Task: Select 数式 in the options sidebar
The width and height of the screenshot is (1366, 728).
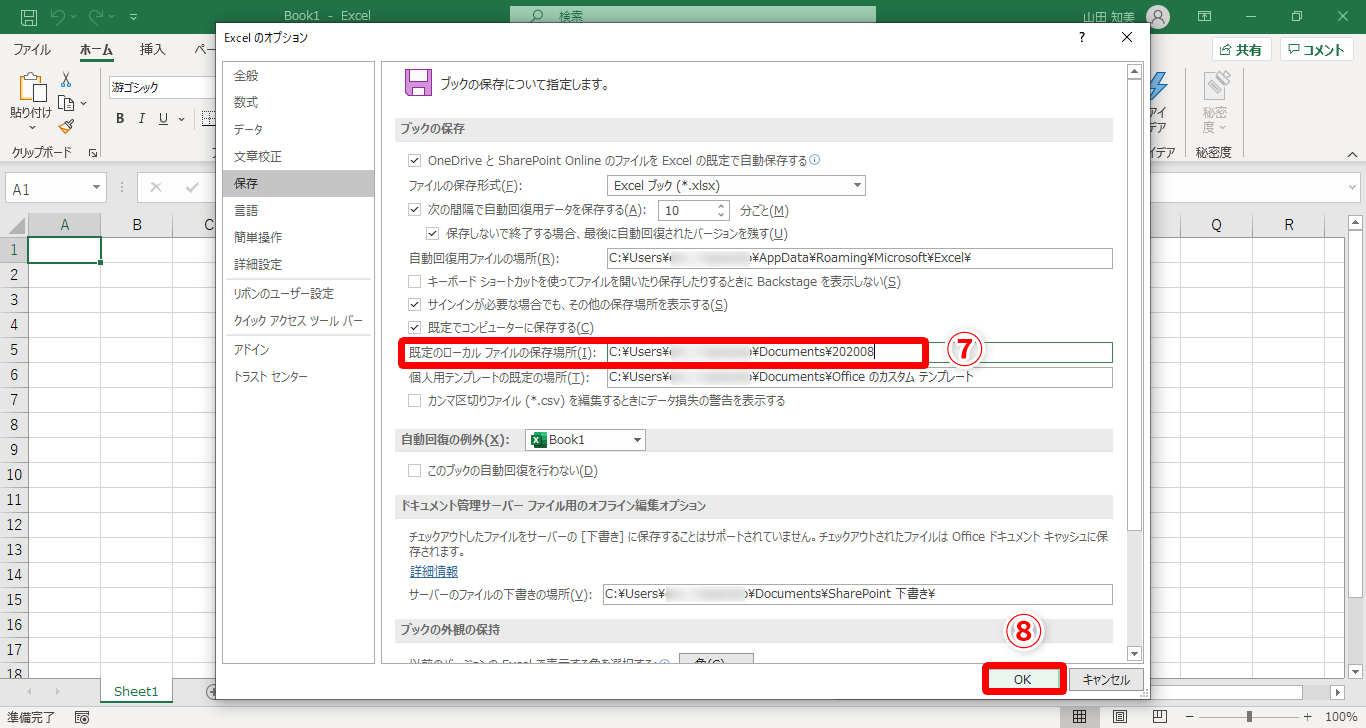Action: [298, 102]
